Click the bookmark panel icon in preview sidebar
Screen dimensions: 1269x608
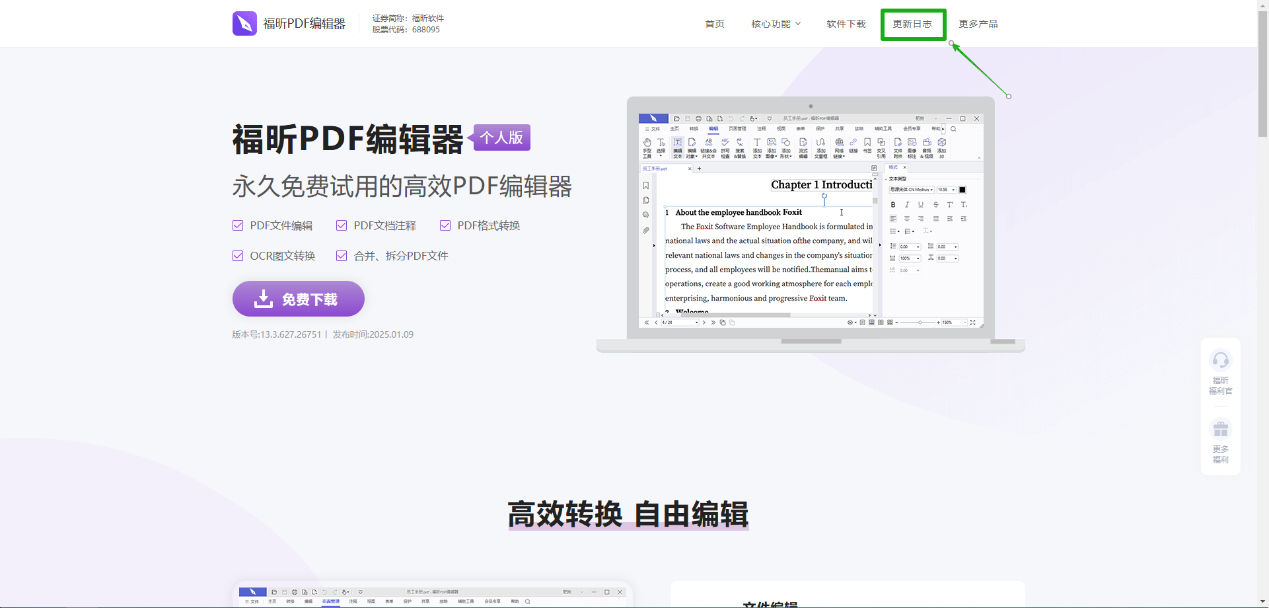(646, 185)
